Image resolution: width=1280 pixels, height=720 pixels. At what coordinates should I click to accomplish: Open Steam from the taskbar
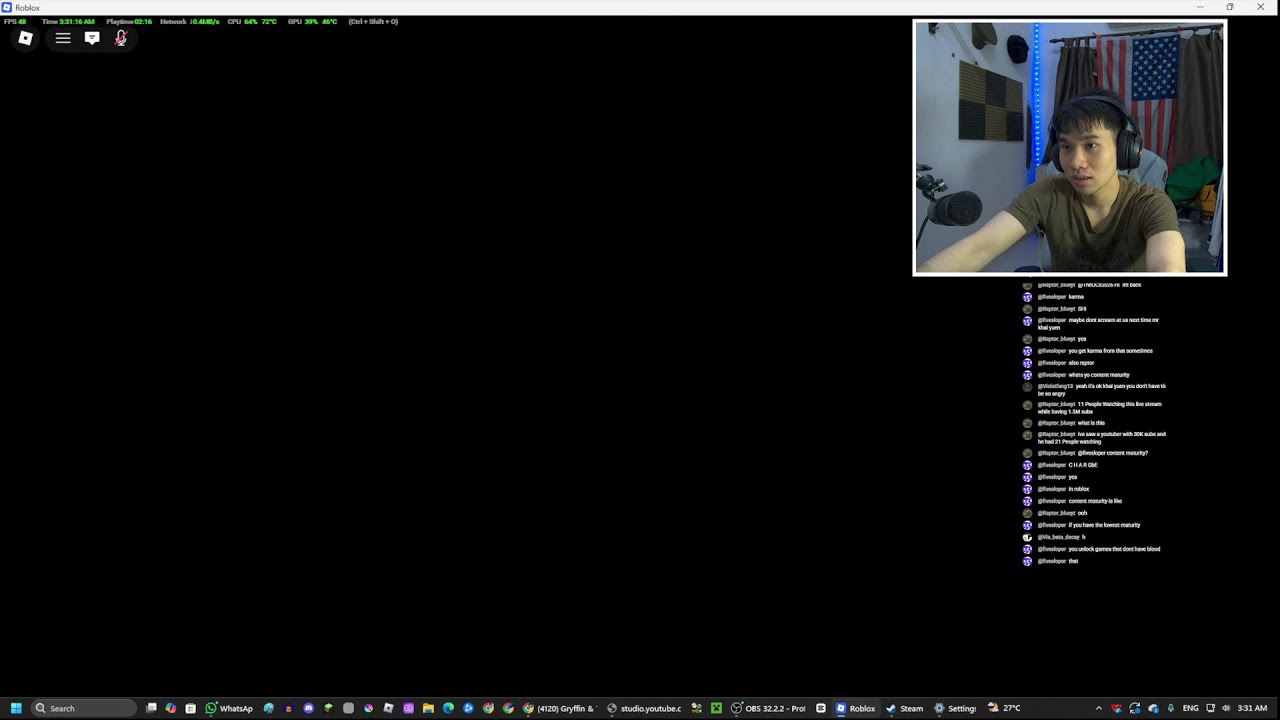pyautogui.click(x=904, y=708)
